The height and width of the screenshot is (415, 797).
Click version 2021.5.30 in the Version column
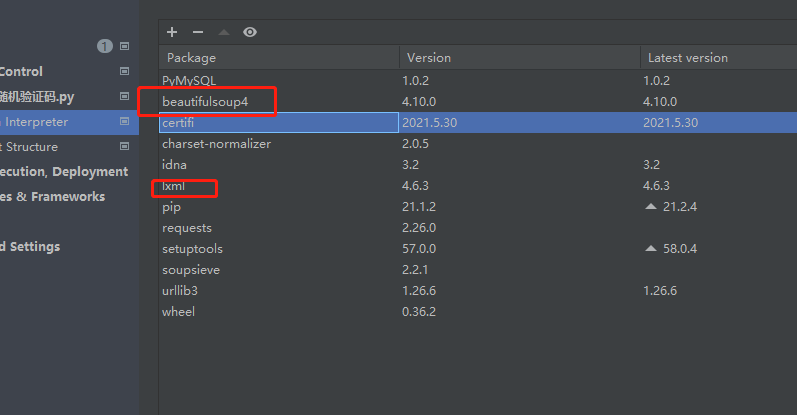pos(430,123)
